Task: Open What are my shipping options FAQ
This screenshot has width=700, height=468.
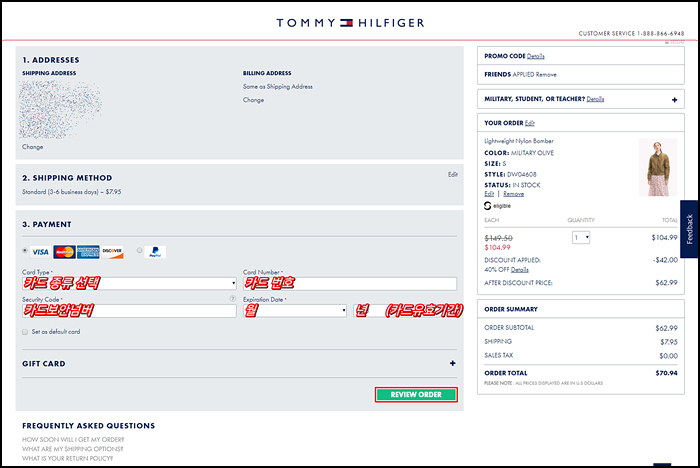Action: tap(72, 449)
